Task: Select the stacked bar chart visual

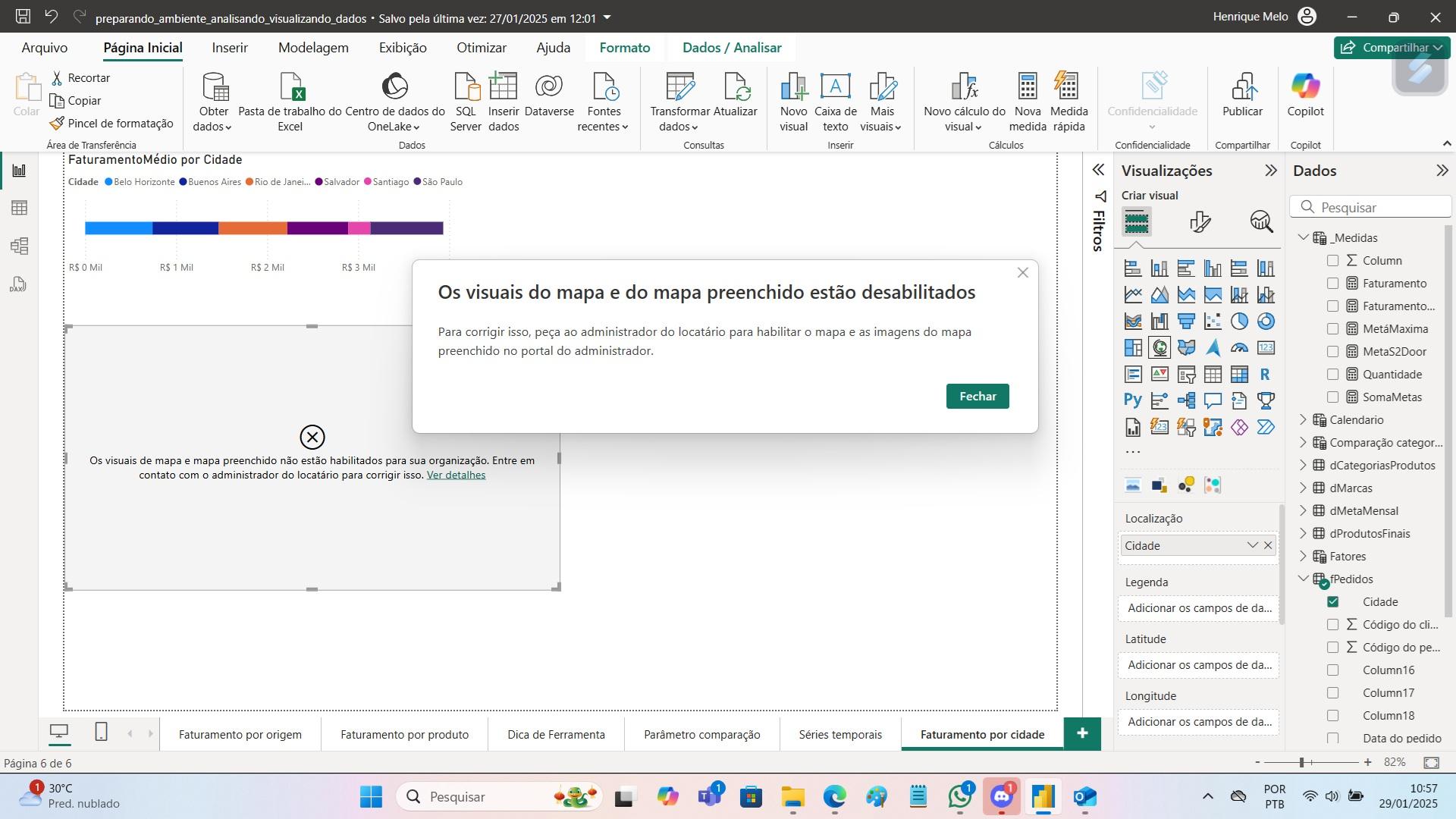Action: tap(1133, 268)
